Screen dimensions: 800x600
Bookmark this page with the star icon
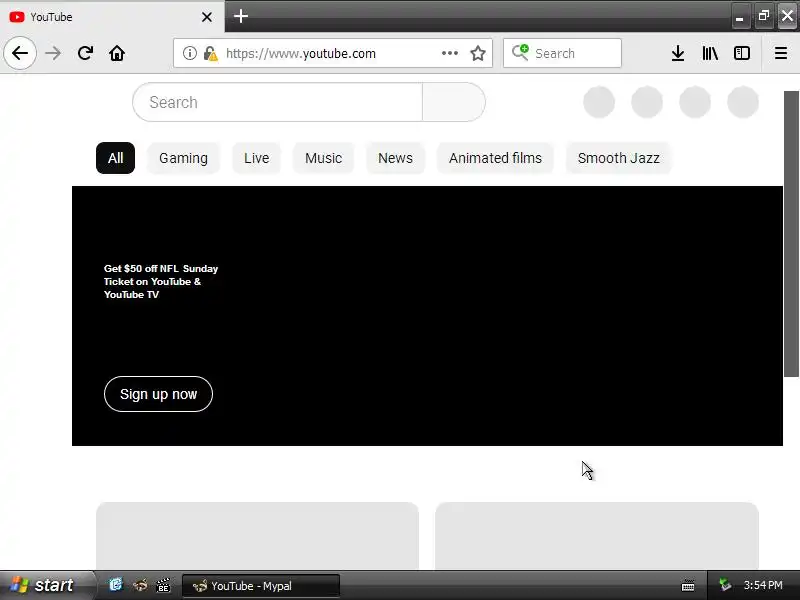478,53
